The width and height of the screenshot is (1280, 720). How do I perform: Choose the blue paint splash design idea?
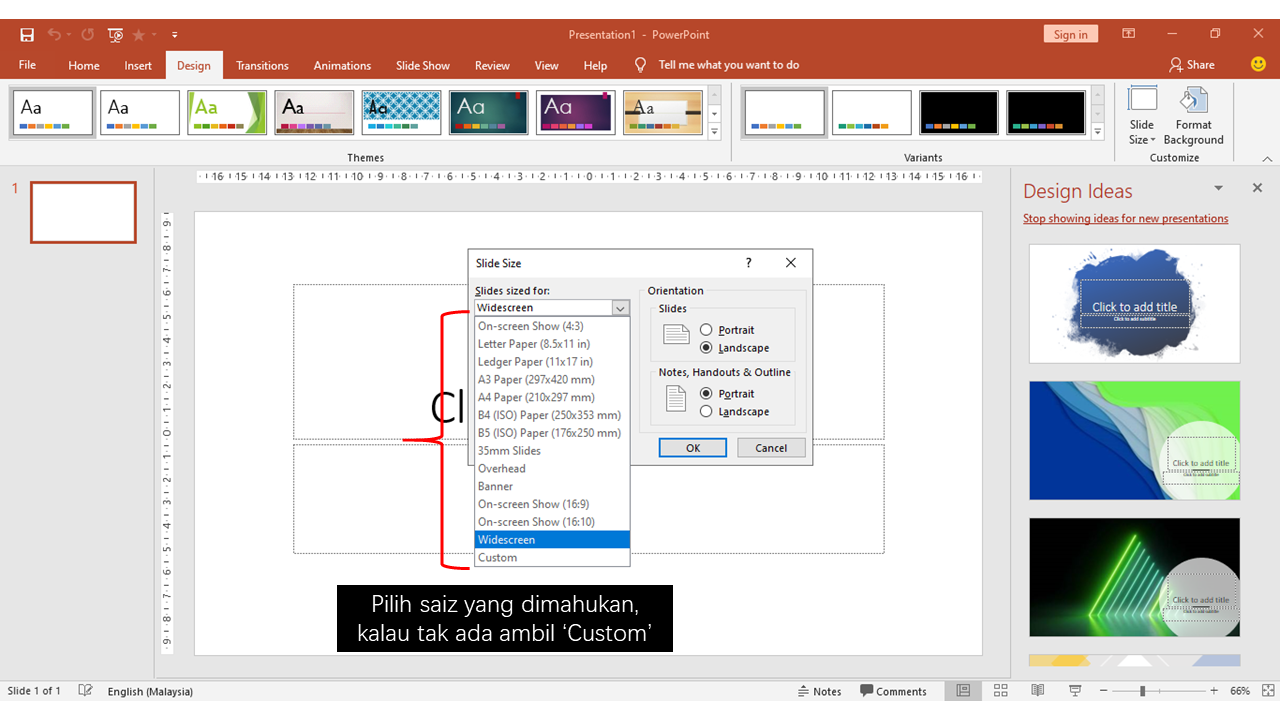pos(1134,303)
